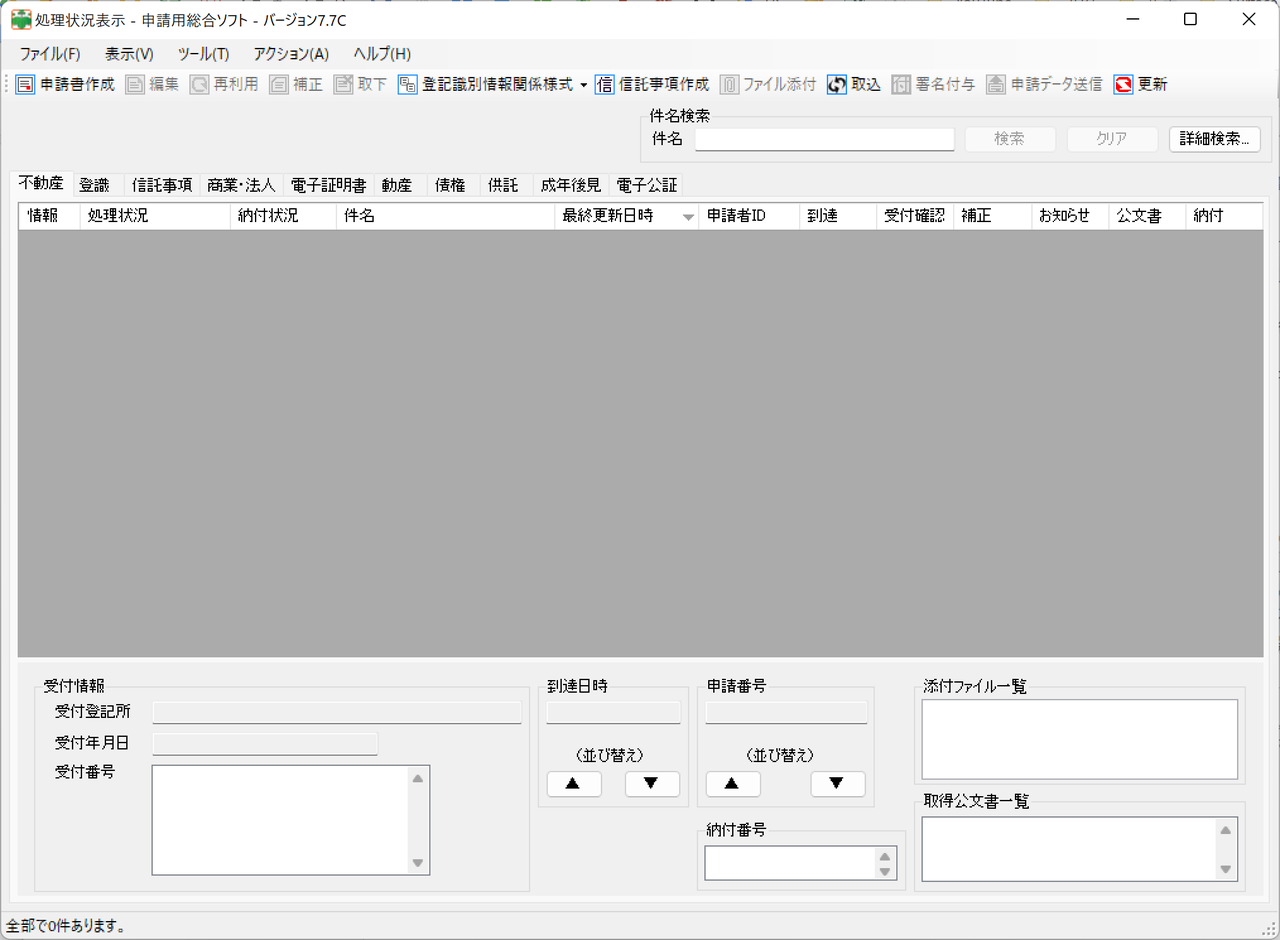Select the 商業・法人 tab
The width and height of the screenshot is (1280, 940).
[x=241, y=184]
